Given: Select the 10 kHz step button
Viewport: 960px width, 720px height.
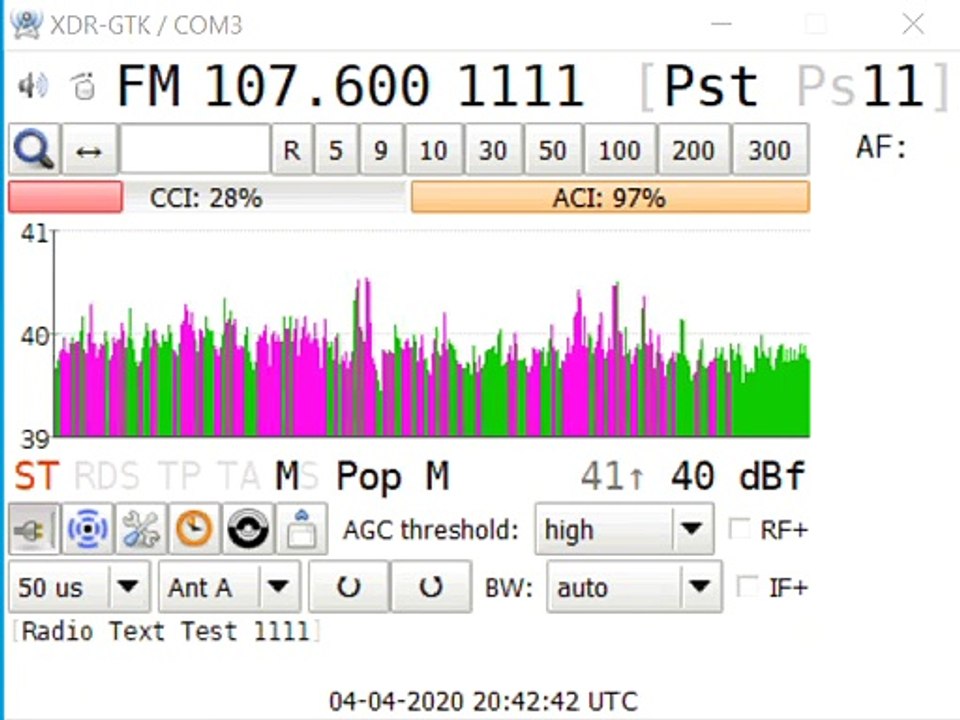Looking at the screenshot, I should [x=433, y=150].
